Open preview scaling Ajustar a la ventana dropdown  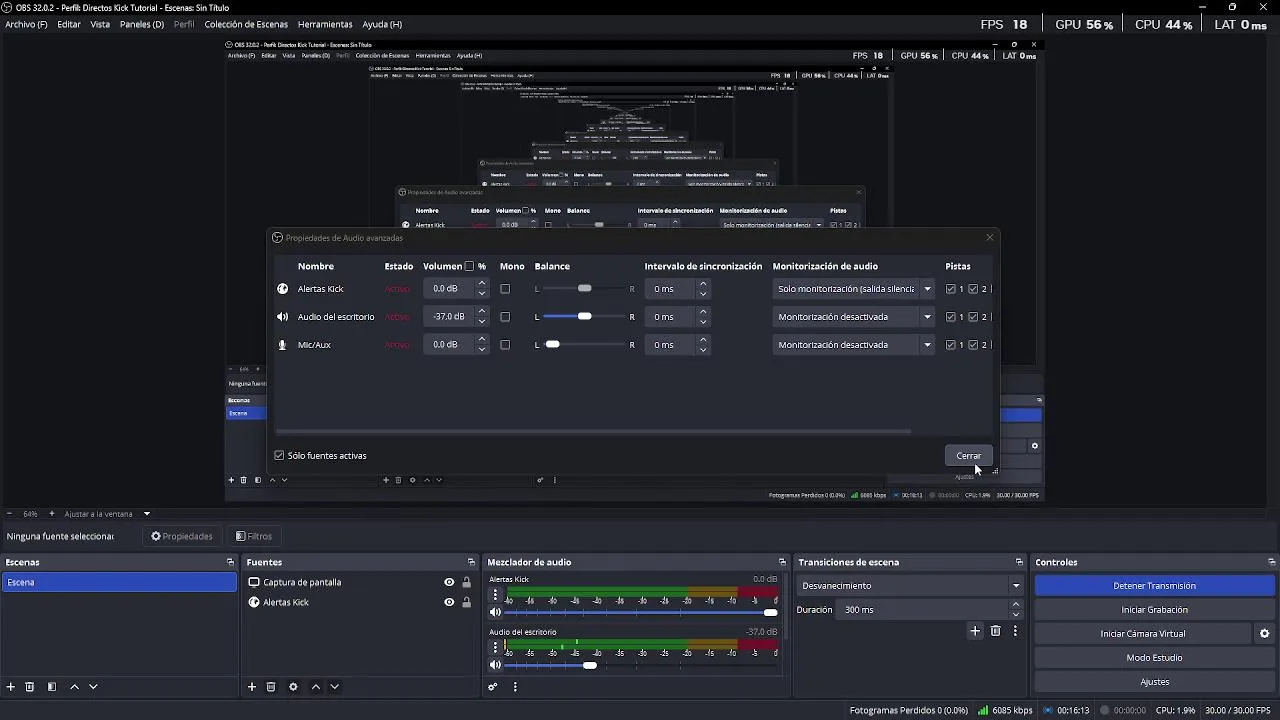click(107, 514)
